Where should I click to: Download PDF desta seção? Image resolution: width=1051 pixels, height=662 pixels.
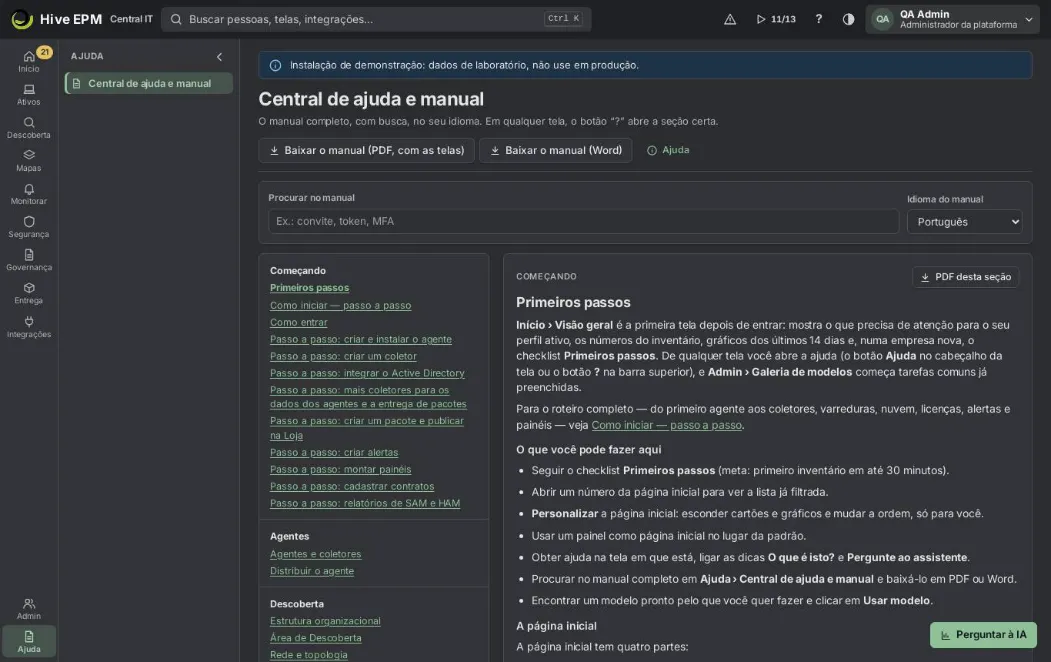(x=965, y=277)
